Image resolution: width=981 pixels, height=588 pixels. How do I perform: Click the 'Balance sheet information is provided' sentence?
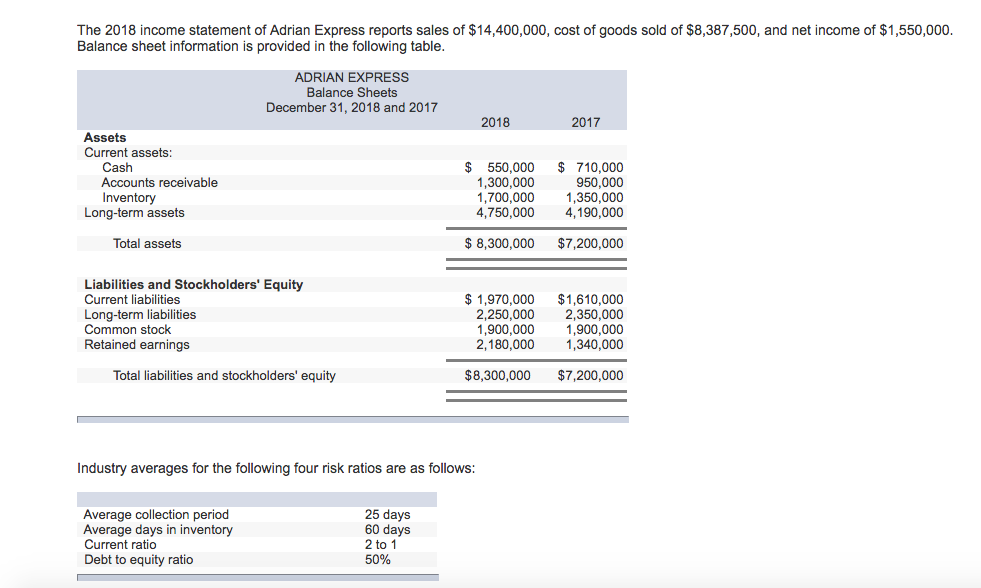point(261,46)
